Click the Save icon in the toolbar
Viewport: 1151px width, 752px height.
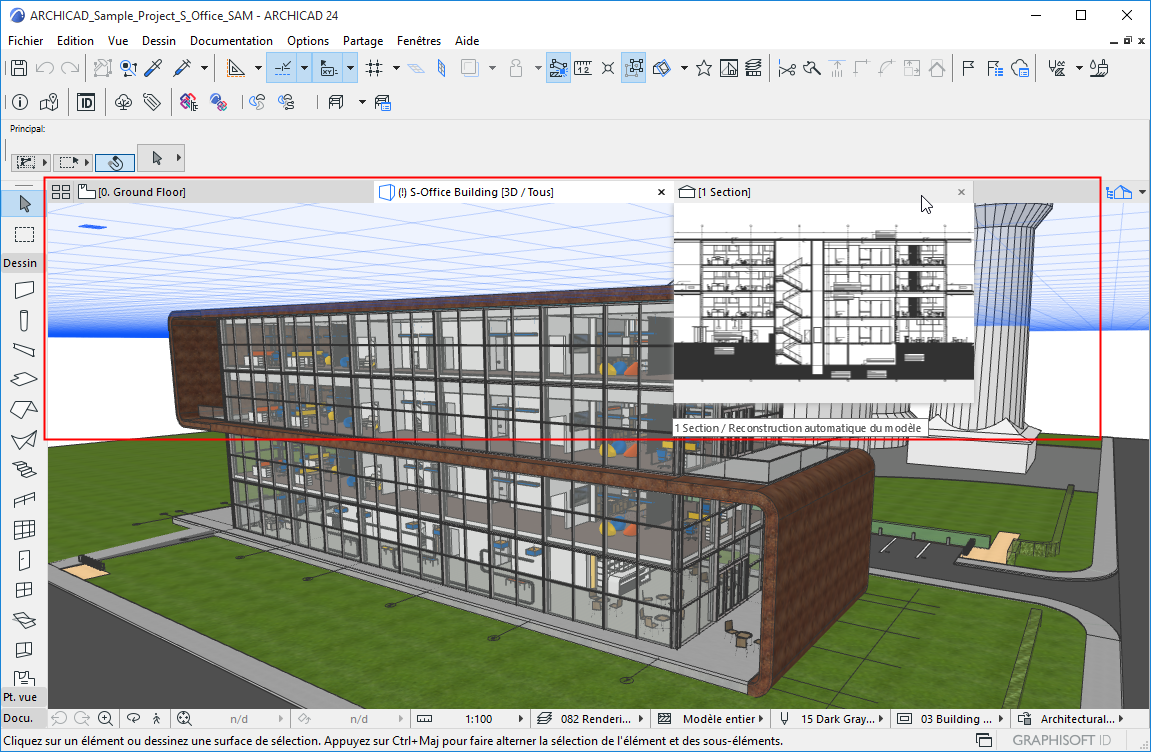pos(18,68)
